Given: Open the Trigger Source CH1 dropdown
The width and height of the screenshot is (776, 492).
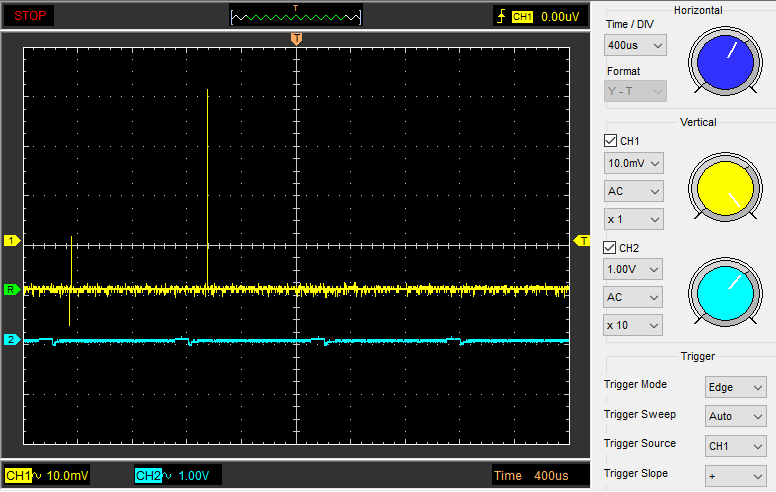Looking at the screenshot, I should tap(735, 446).
